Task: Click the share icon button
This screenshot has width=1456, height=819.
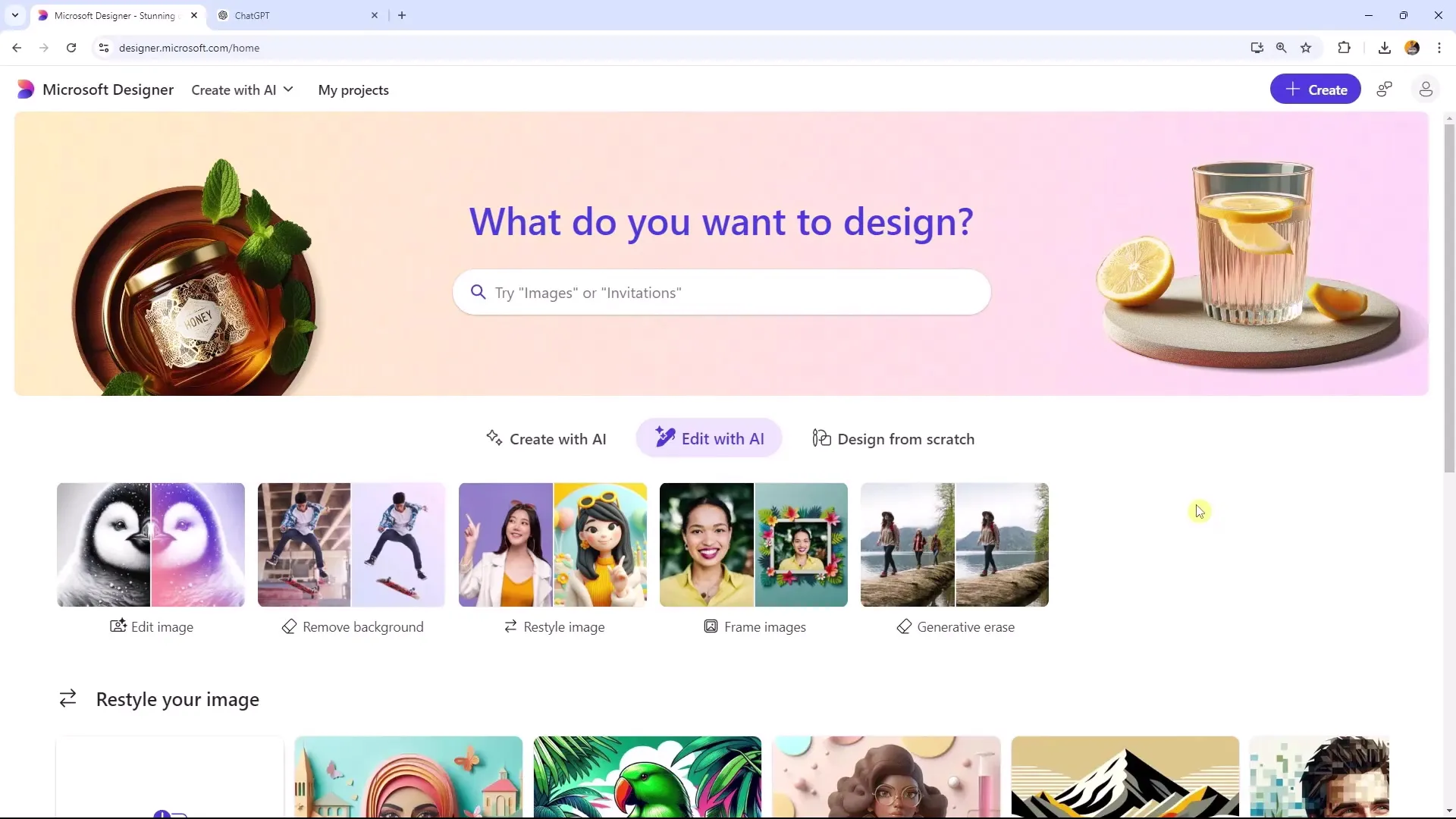Action: (1388, 89)
